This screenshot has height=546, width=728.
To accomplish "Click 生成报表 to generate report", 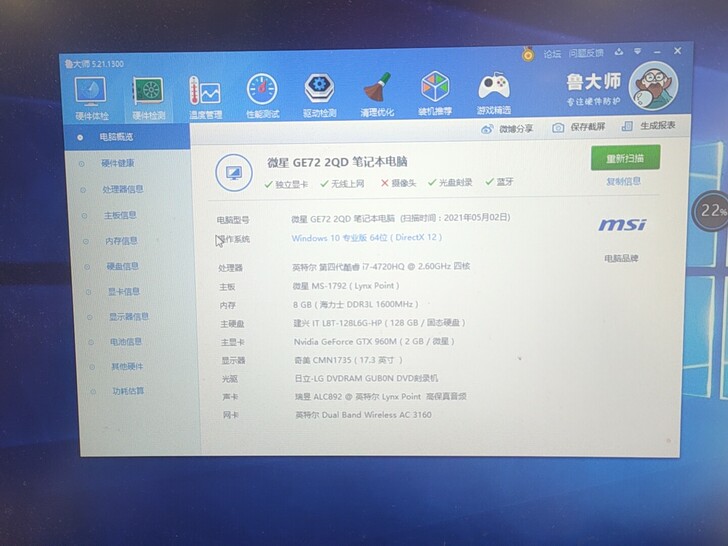I will coord(649,126).
